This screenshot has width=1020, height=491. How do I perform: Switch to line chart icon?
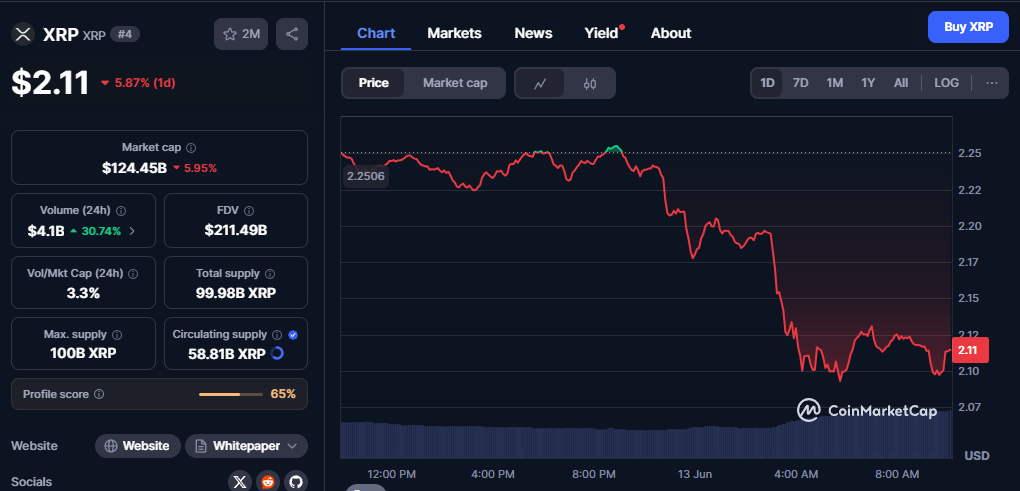click(540, 83)
